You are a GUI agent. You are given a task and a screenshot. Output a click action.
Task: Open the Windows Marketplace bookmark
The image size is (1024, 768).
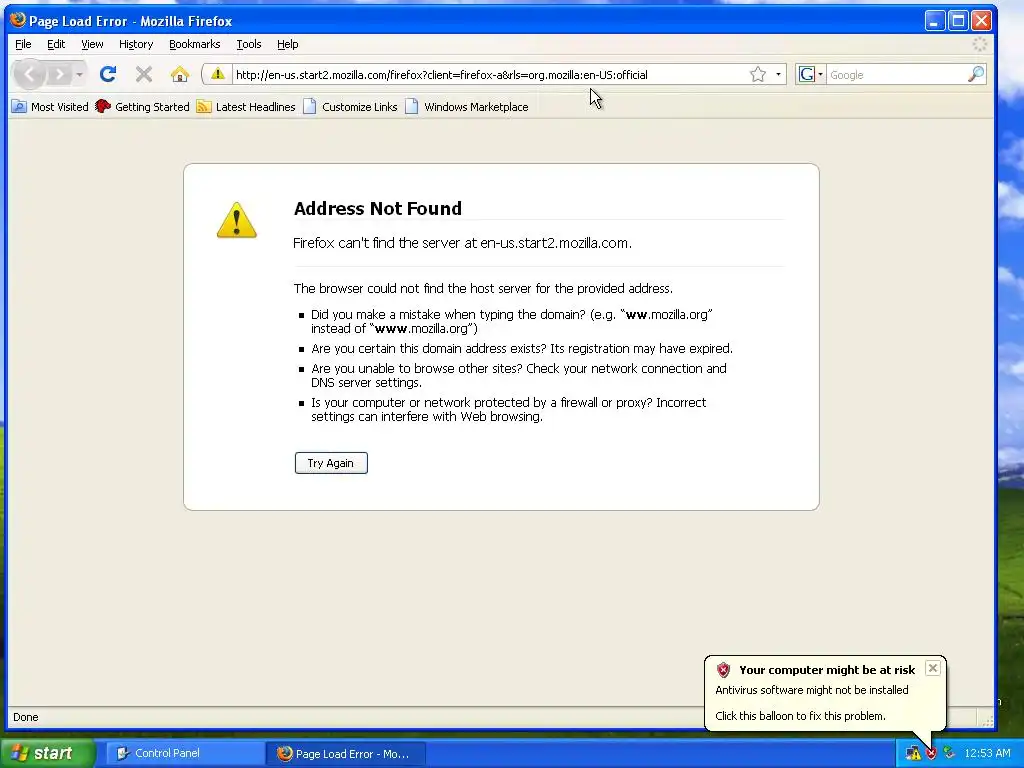coord(466,106)
